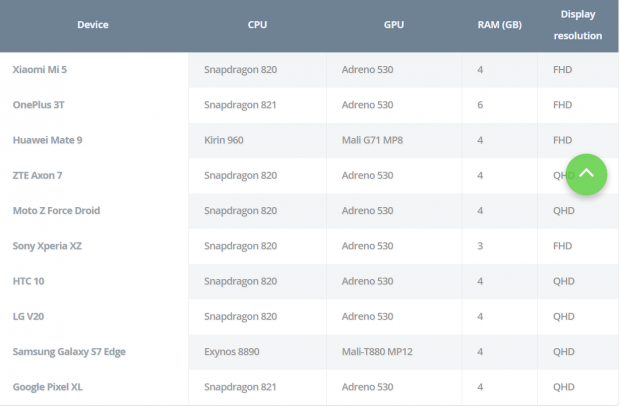Click the green scroll-to-top arrow button
Image resolution: width=620 pixels, height=406 pixels.
click(587, 173)
